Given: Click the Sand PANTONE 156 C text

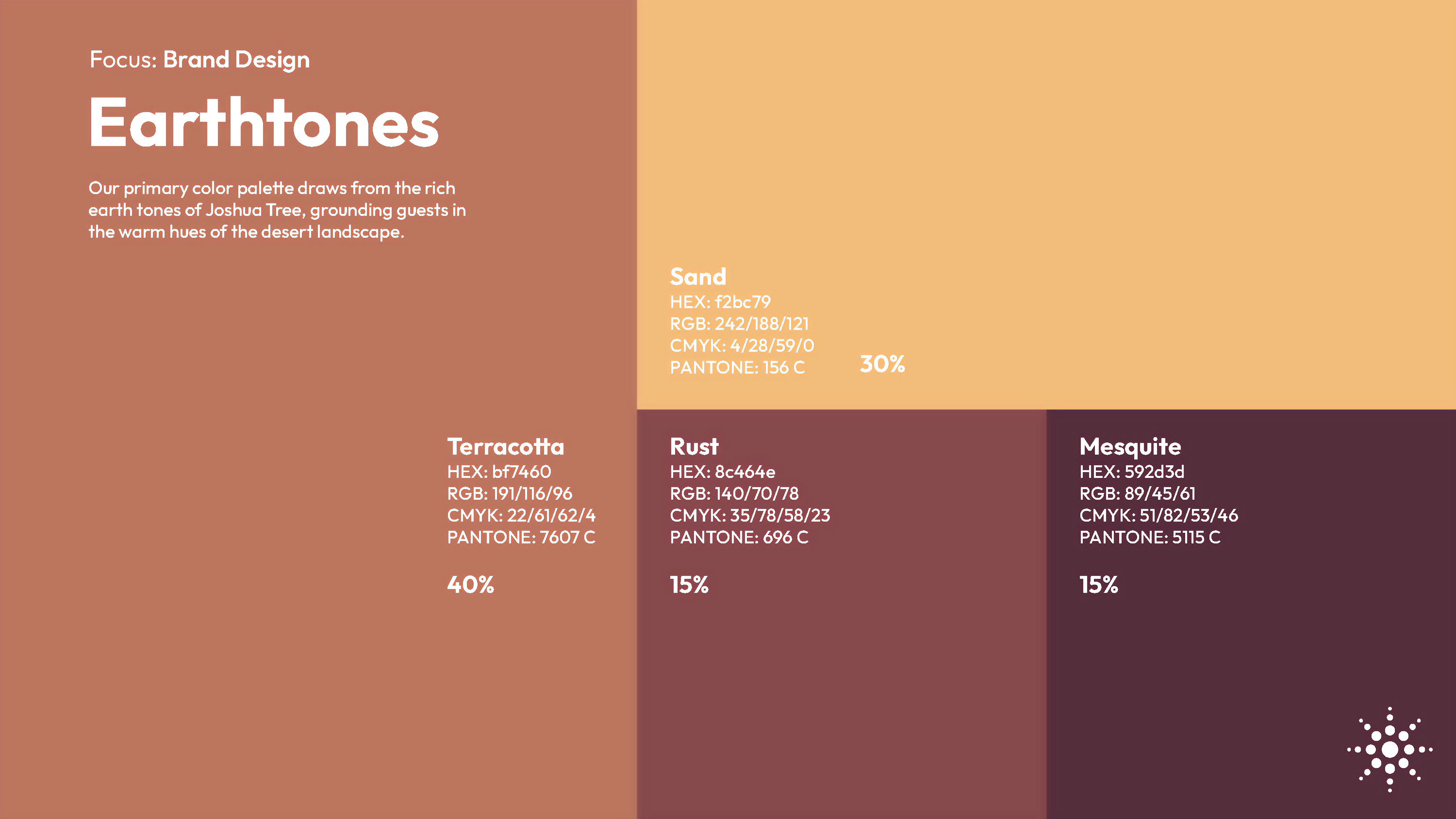Looking at the screenshot, I should tap(737, 367).
